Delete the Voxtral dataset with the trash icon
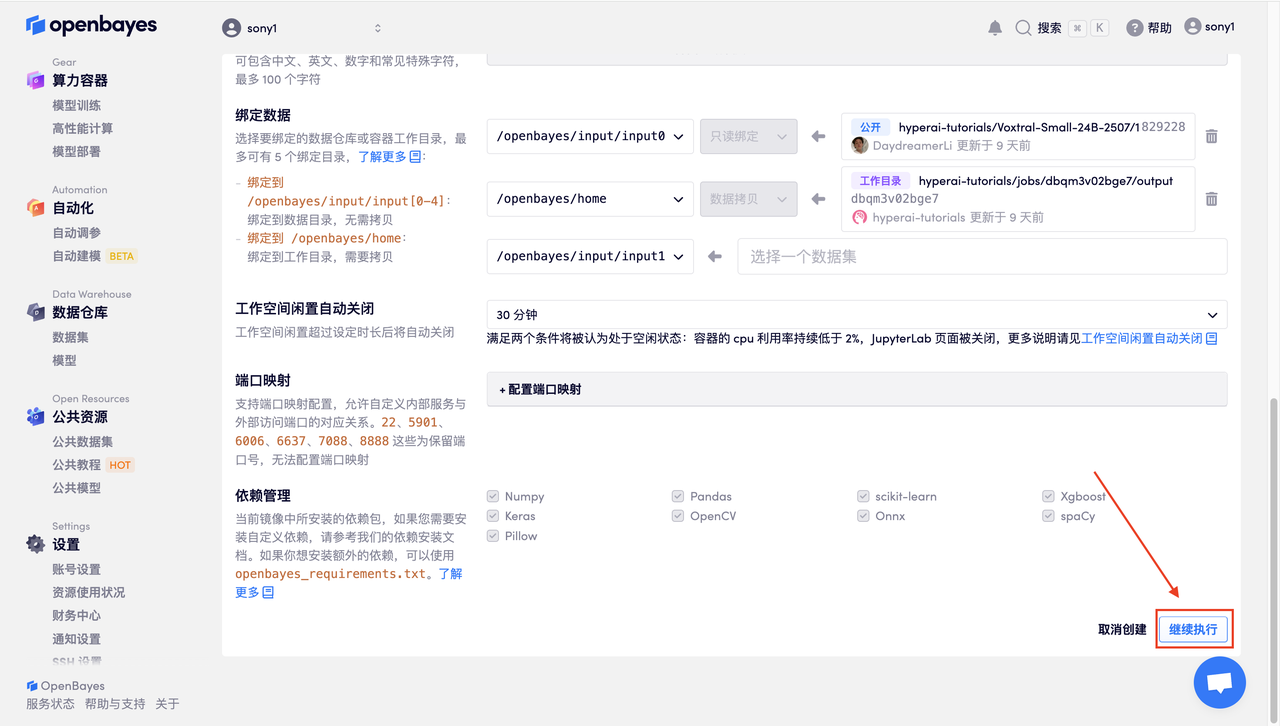The height and width of the screenshot is (726, 1280). (x=1211, y=134)
